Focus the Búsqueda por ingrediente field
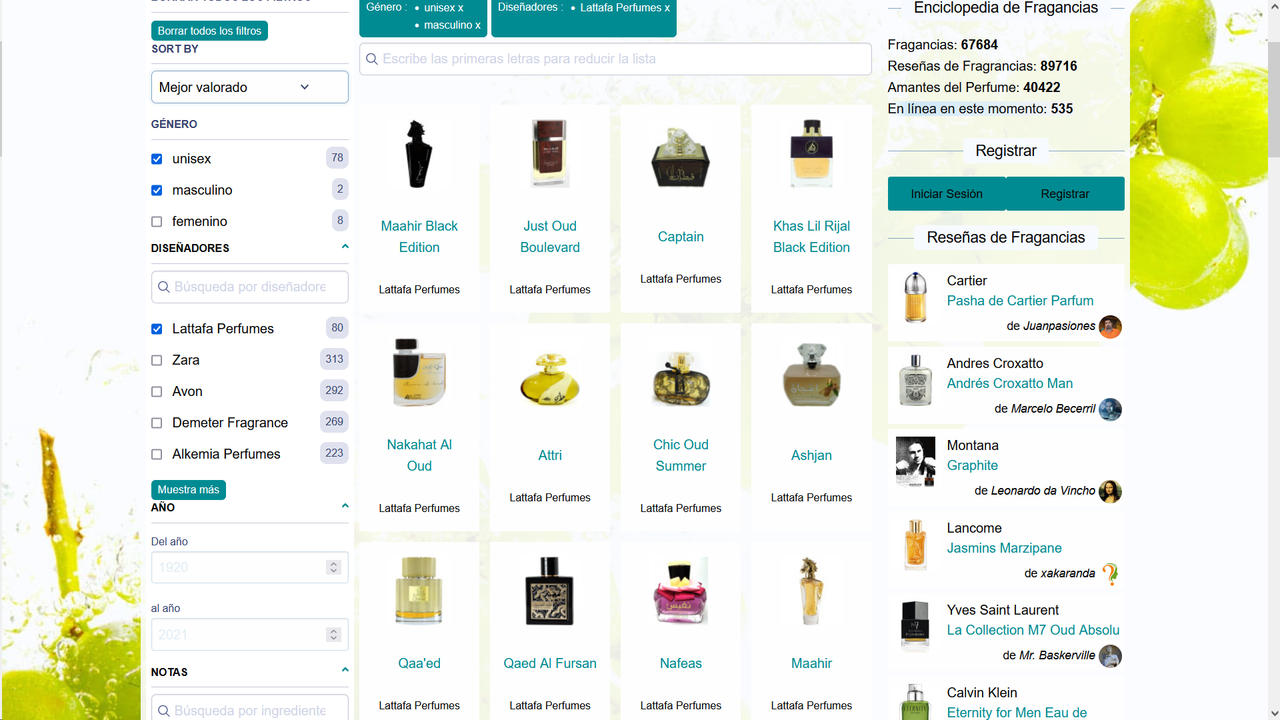Viewport: 1280px width, 720px height. 250,709
